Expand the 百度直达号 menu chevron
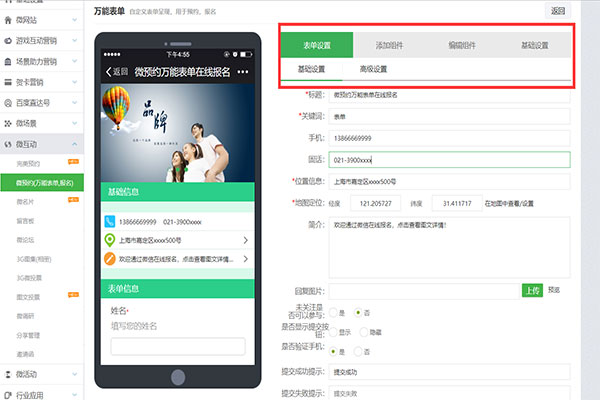600x400 pixels. coord(75,102)
